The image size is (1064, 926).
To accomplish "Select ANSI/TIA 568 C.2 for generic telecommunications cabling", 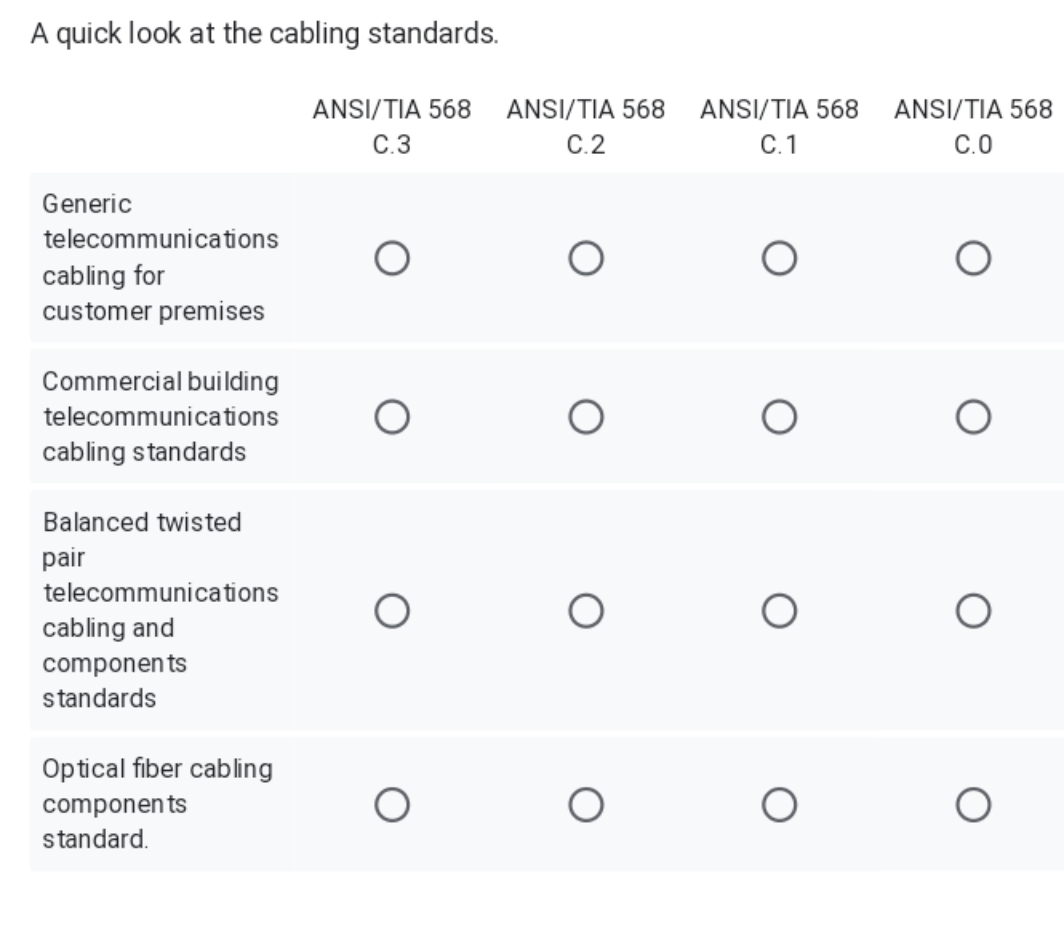I will (584, 260).
